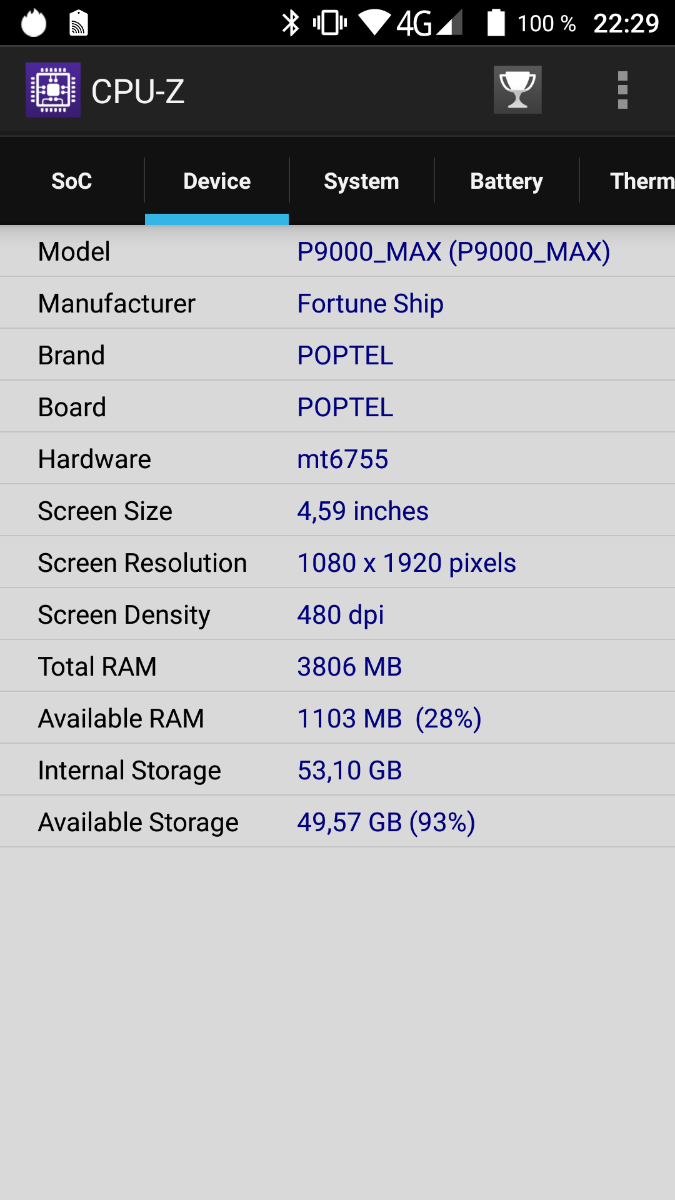Switch to the SoC tab
The height and width of the screenshot is (1200, 675).
[x=72, y=181]
